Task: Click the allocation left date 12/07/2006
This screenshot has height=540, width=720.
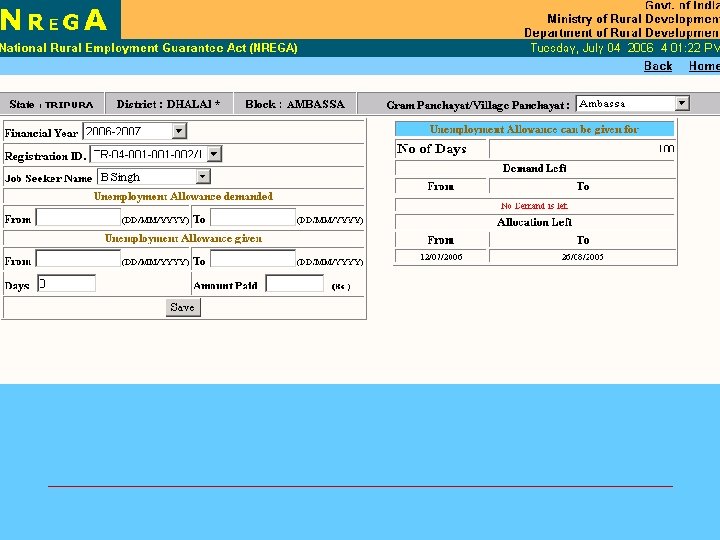Action: click(441, 257)
